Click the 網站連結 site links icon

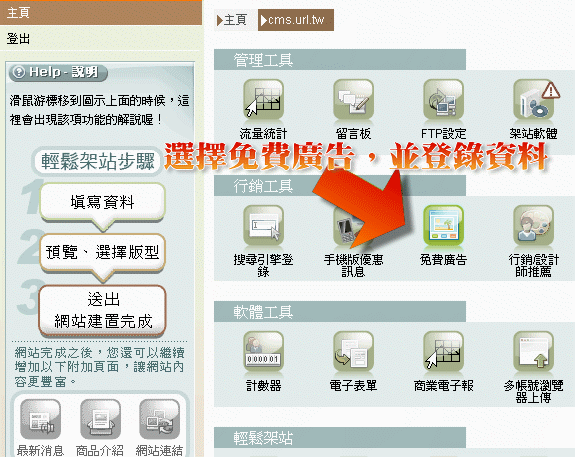pyautogui.click(x=160, y=419)
